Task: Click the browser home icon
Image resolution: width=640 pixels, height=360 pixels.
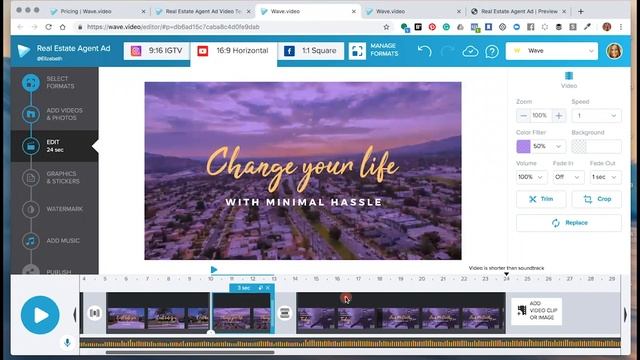Action: point(62,27)
